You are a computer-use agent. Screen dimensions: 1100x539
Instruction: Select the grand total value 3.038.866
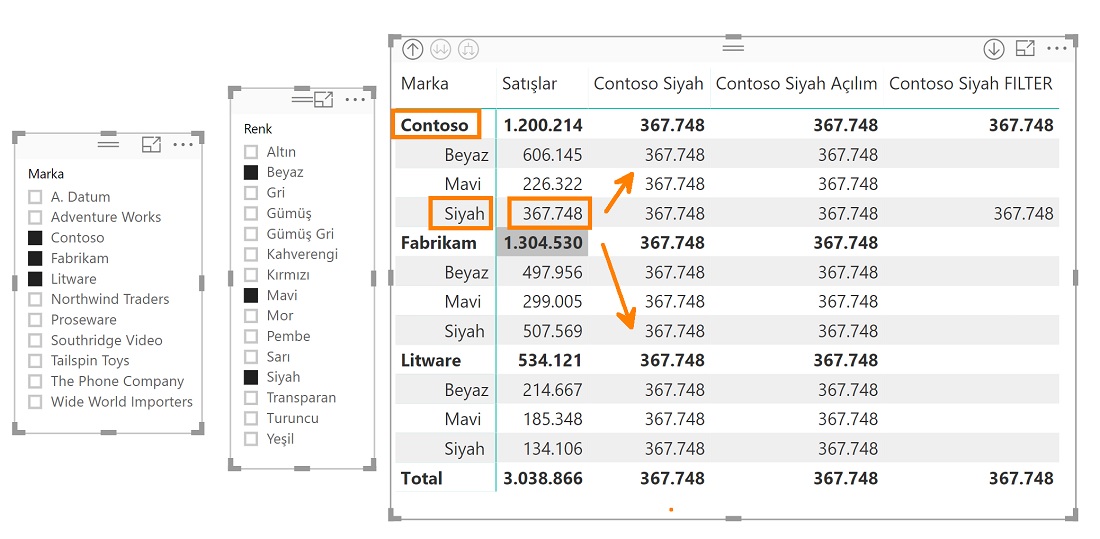(543, 479)
